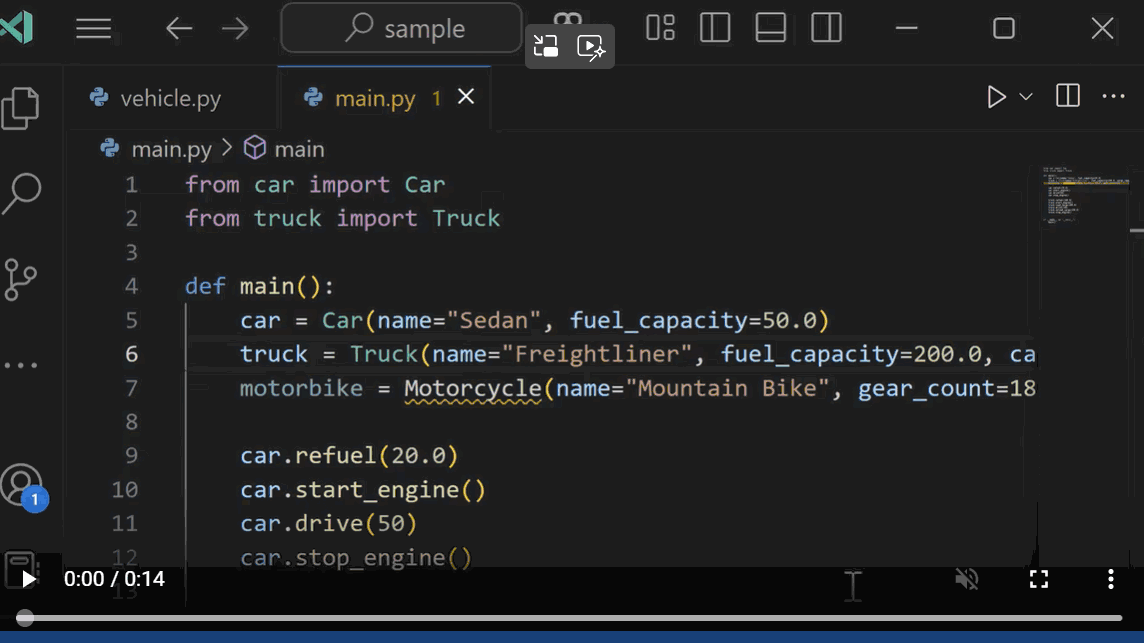Toggle the bottom panel visibility
The width and height of the screenshot is (1144, 643).
point(770,28)
